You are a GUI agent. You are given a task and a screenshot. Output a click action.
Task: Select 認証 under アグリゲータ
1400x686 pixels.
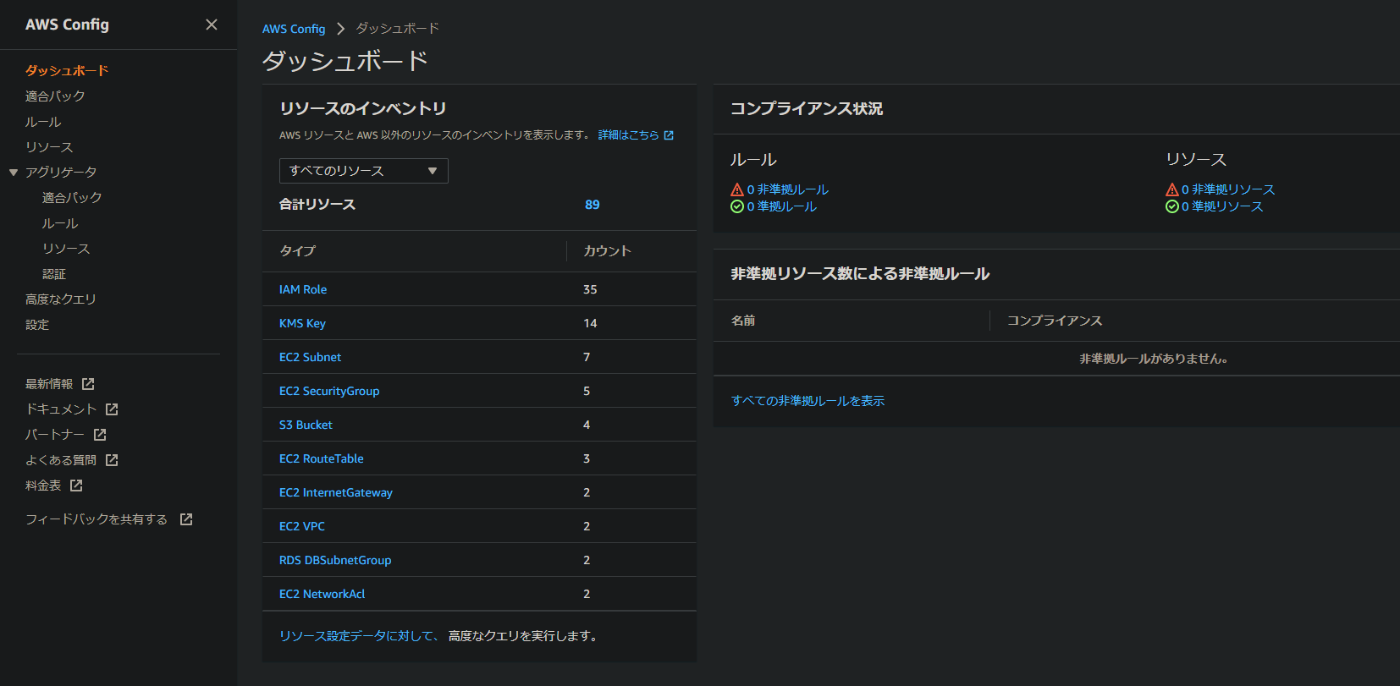[x=54, y=274]
